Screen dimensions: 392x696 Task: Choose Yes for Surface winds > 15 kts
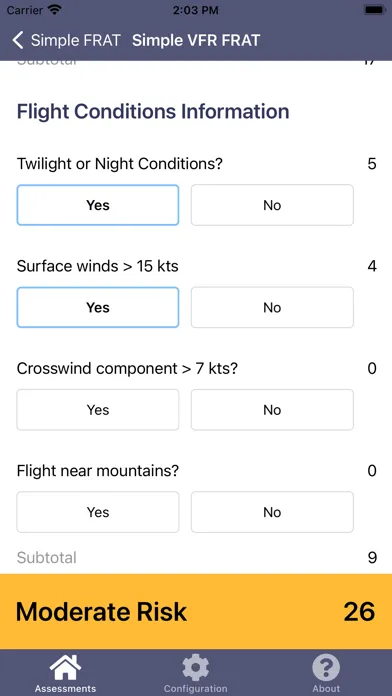98,307
